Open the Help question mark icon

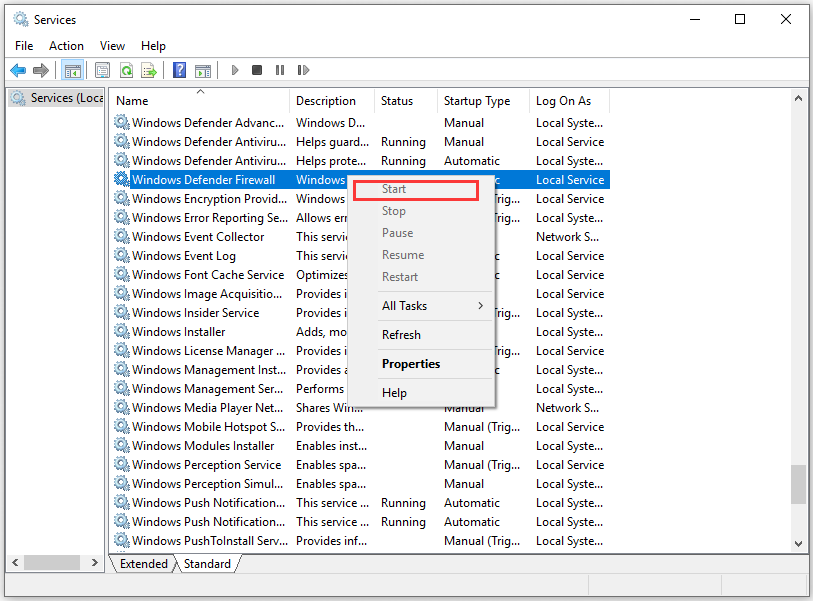click(179, 70)
